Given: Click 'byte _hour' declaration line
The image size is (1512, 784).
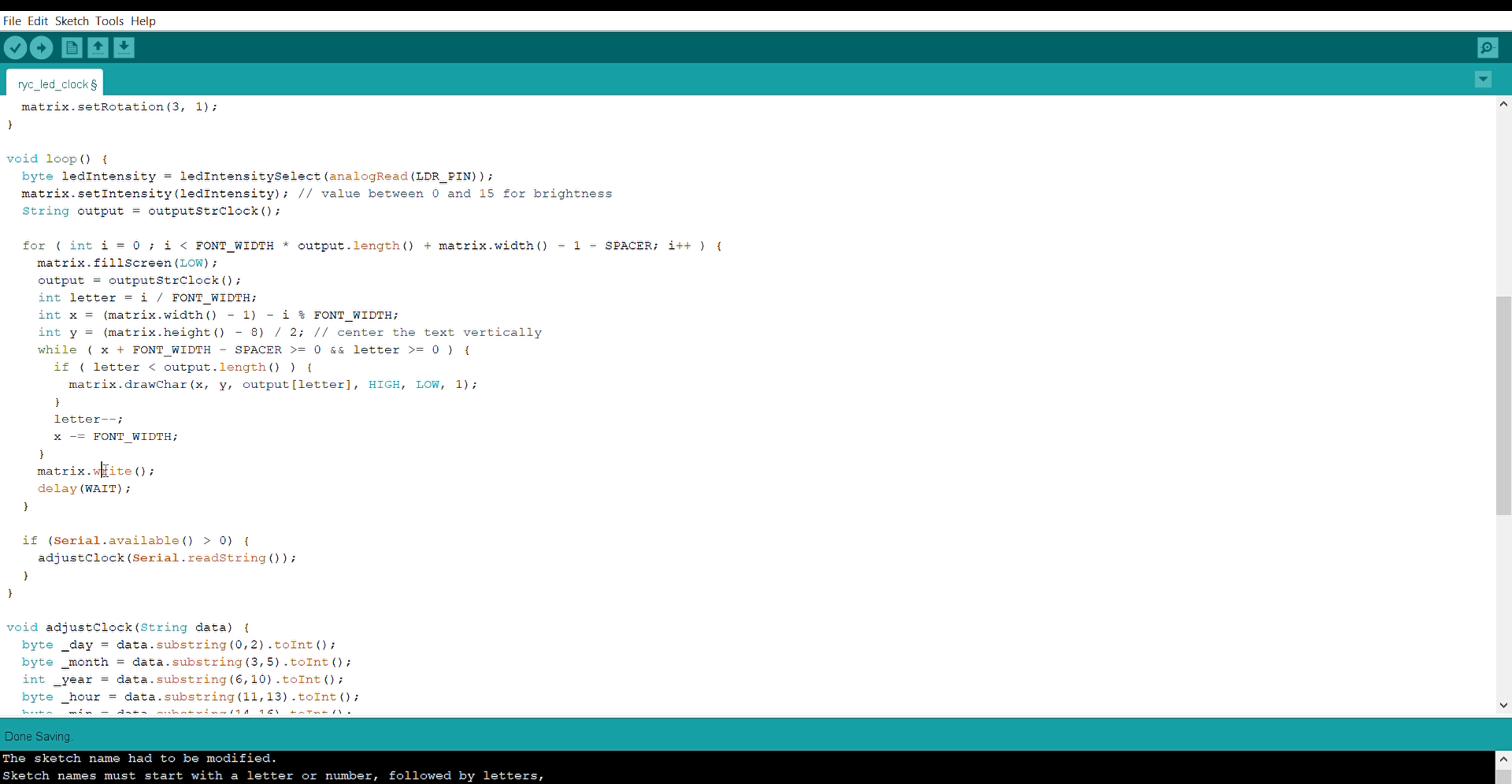Looking at the screenshot, I should pos(191,697).
